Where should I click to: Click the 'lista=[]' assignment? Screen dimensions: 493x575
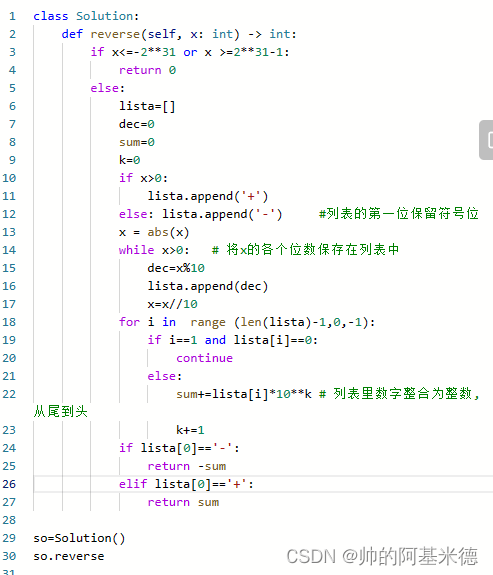pyautogui.click(x=147, y=106)
